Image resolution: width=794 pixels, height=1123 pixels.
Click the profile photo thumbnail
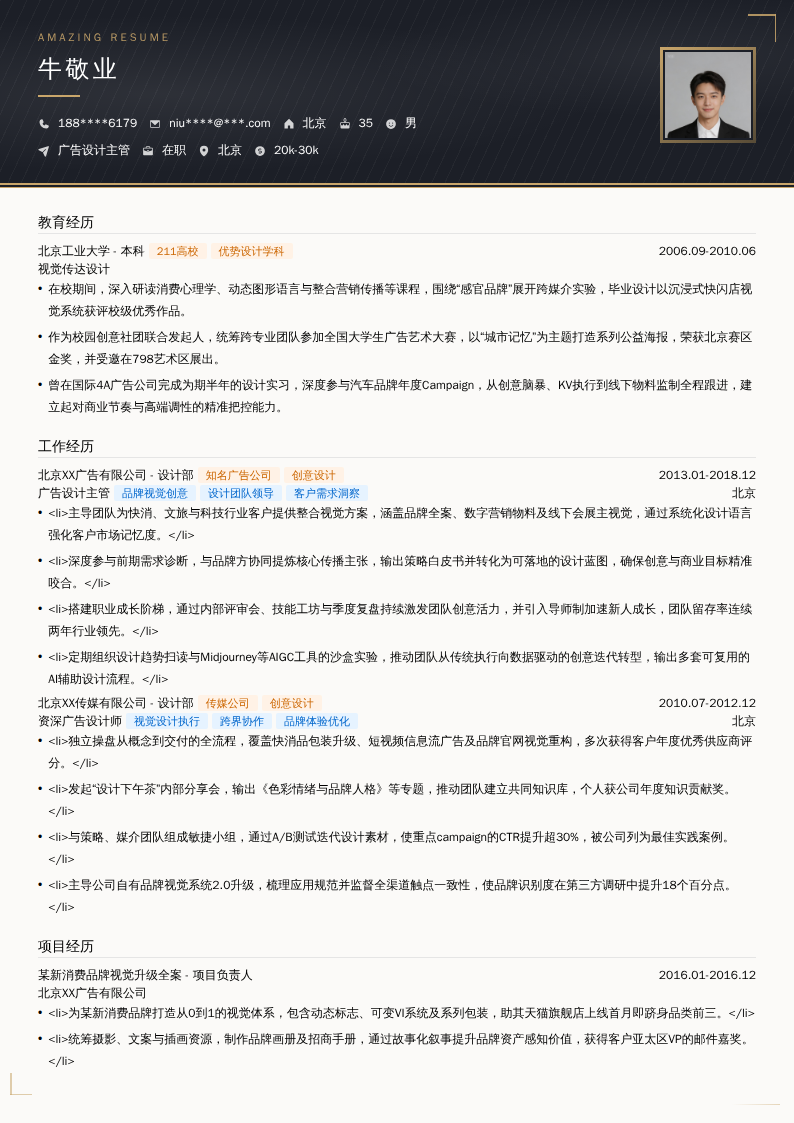tap(707, 95)
